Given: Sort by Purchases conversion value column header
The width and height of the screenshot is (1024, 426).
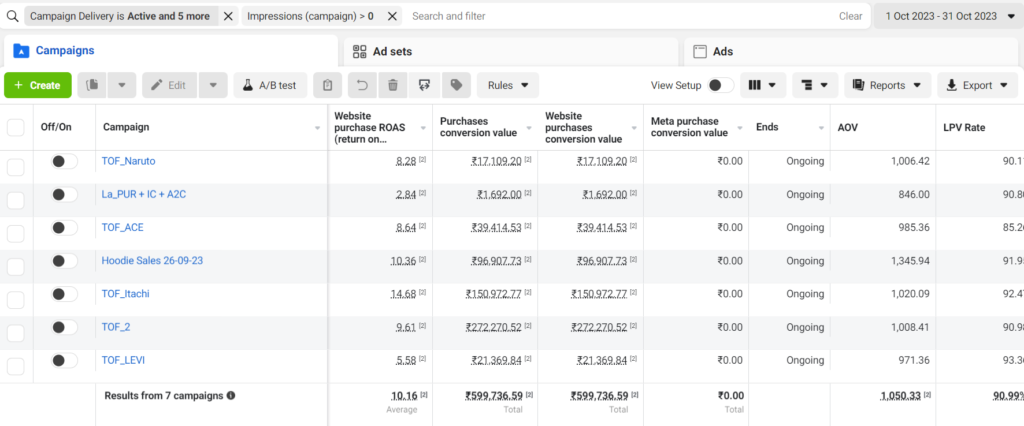Looking at the screenshot, I should pyautogui.click(x=485, y=127).
